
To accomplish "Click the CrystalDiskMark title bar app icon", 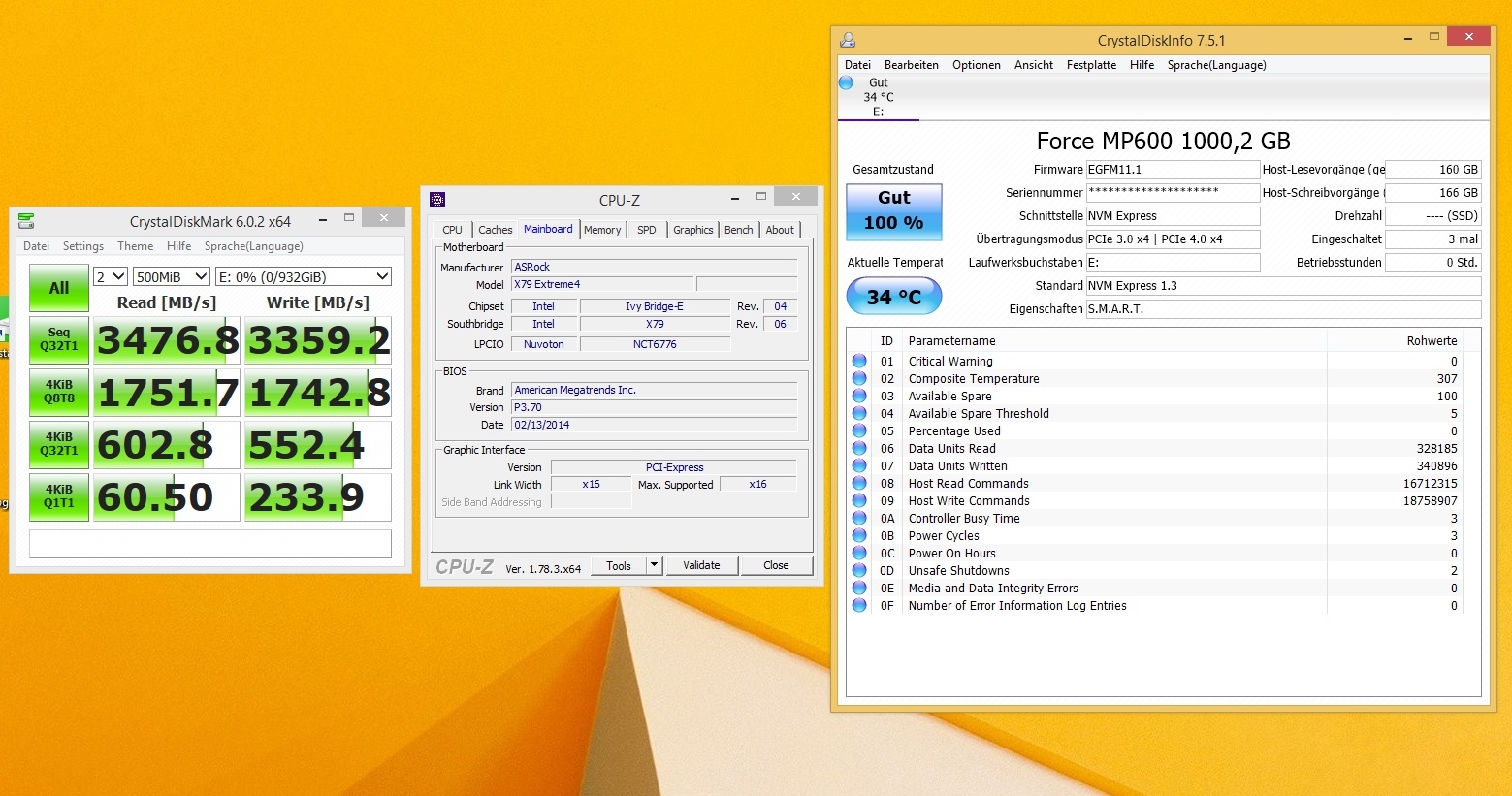I will coord(26,221).
